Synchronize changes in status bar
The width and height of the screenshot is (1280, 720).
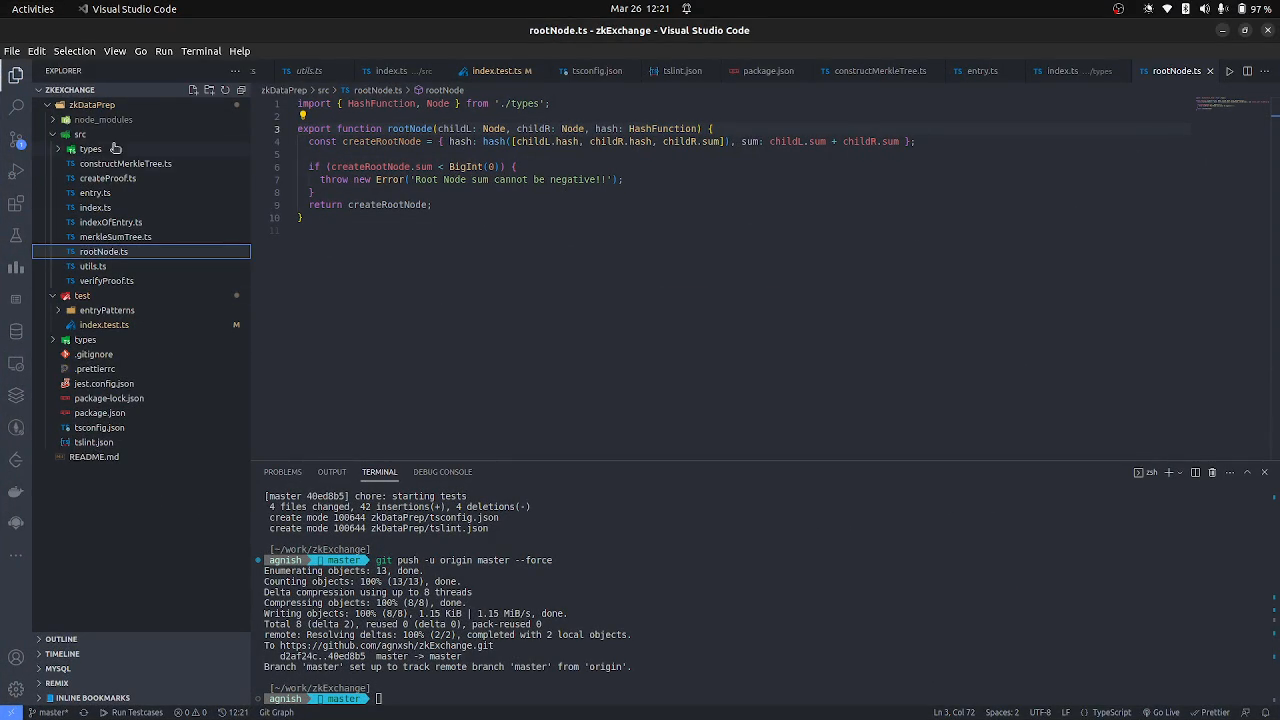point(83,712)
